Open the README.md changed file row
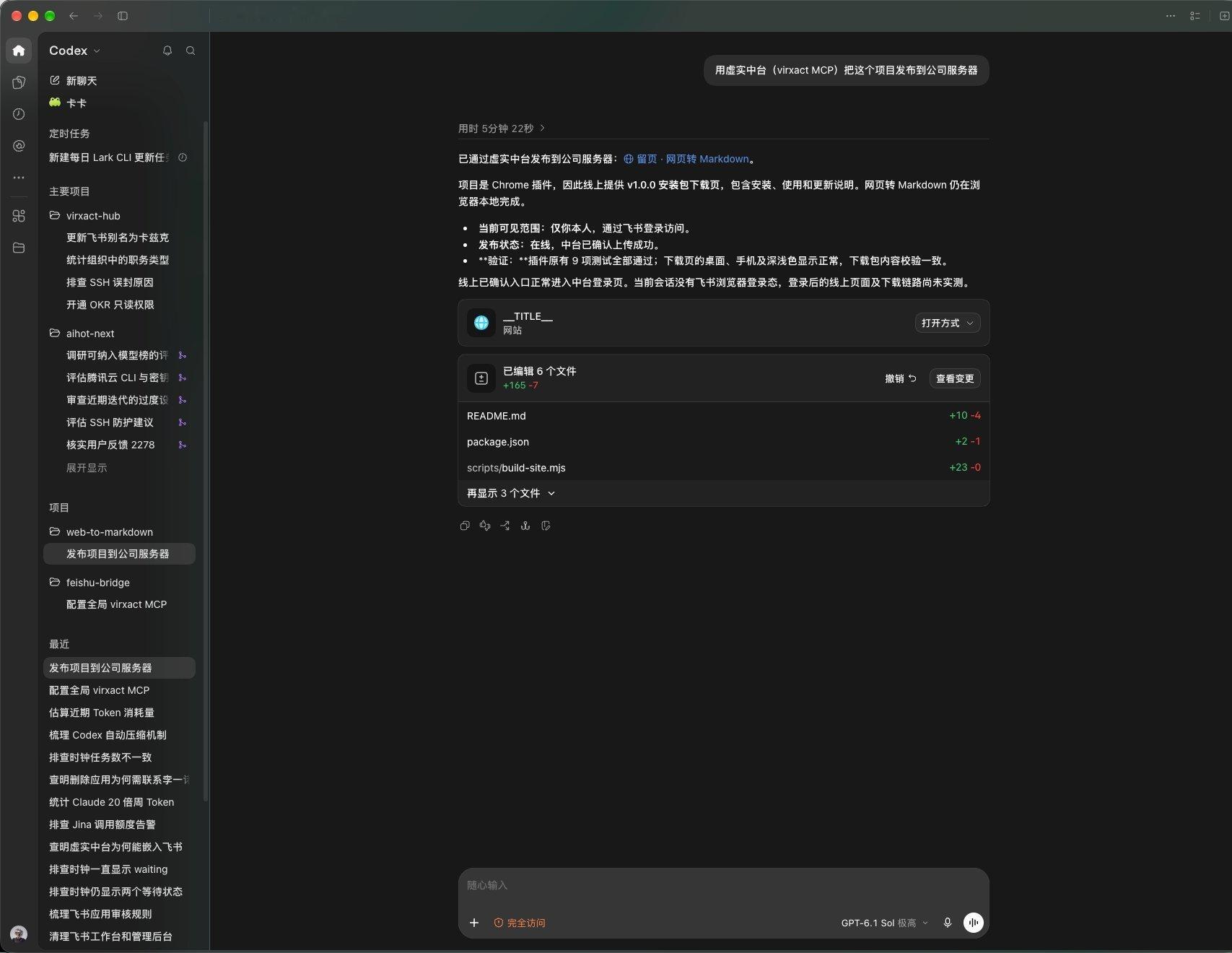 click(x=723, y=416)
